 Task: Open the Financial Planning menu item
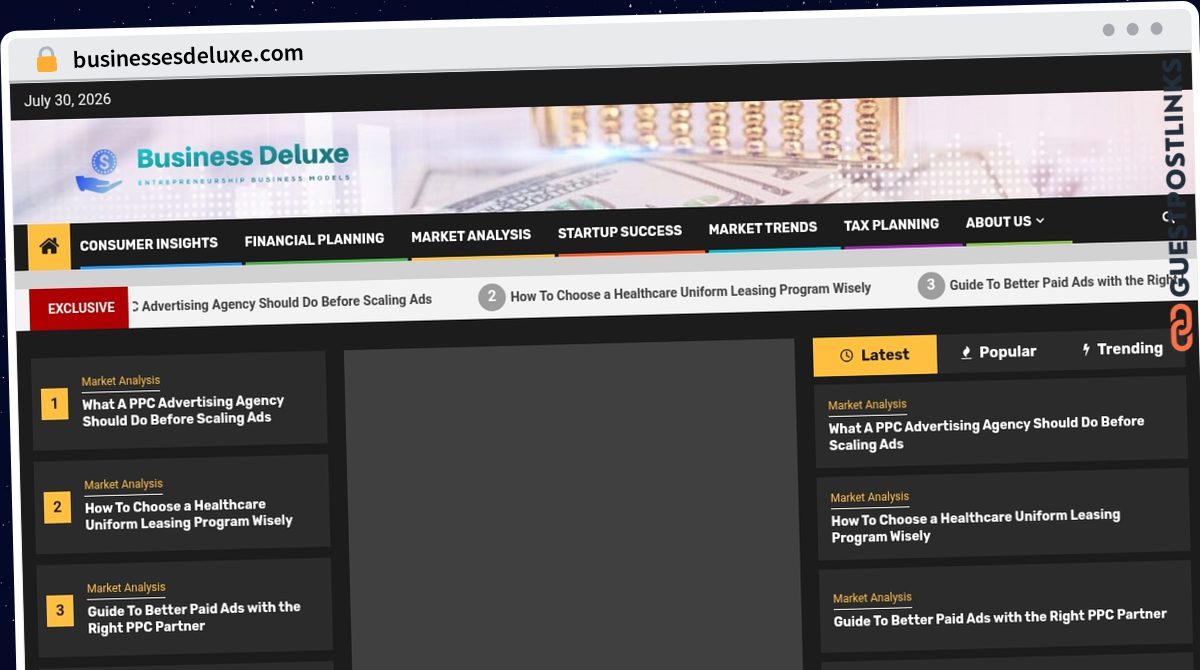click(x=314, y=240)
